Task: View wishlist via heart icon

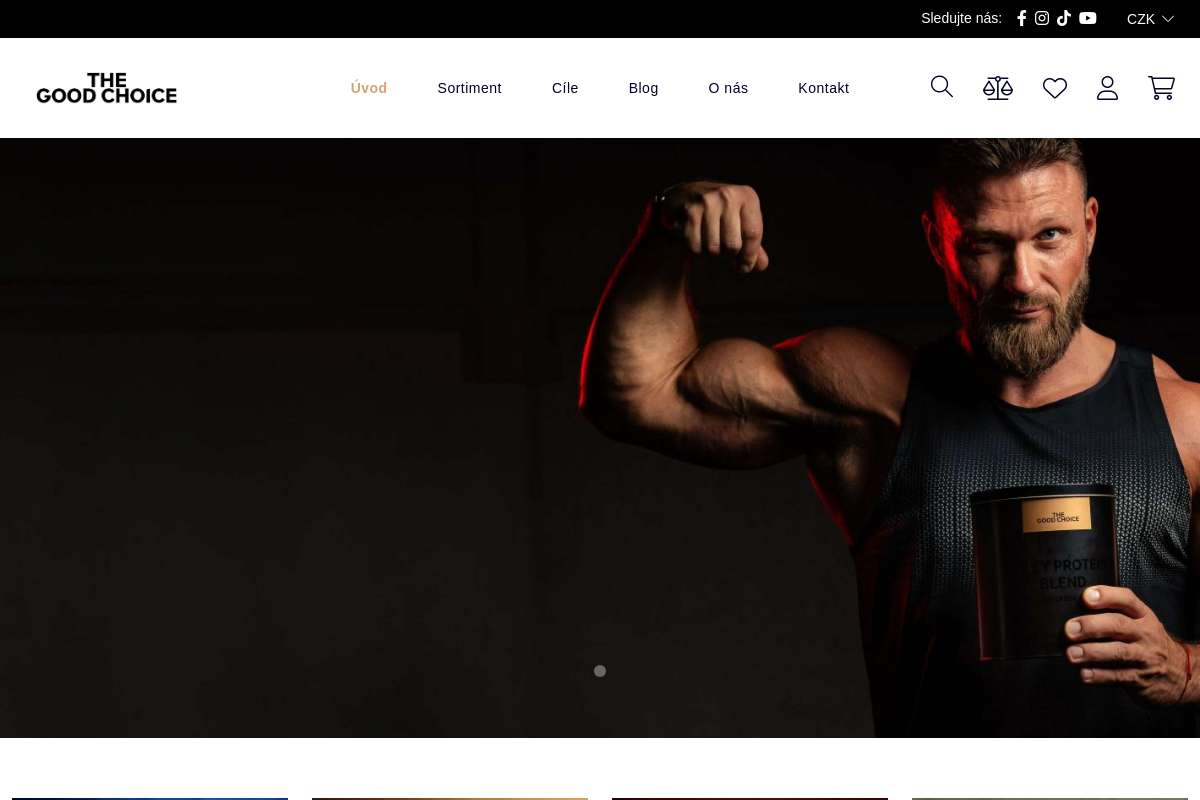Action: point(1055,88)
